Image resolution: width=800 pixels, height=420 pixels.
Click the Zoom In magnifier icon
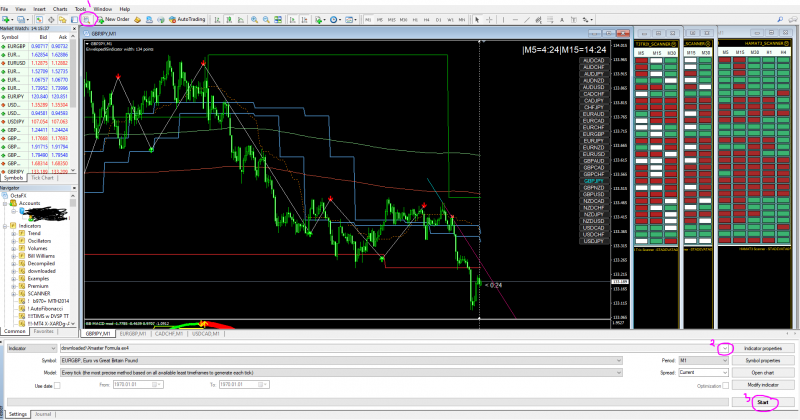pyautogui.click(x=254, y=19)
